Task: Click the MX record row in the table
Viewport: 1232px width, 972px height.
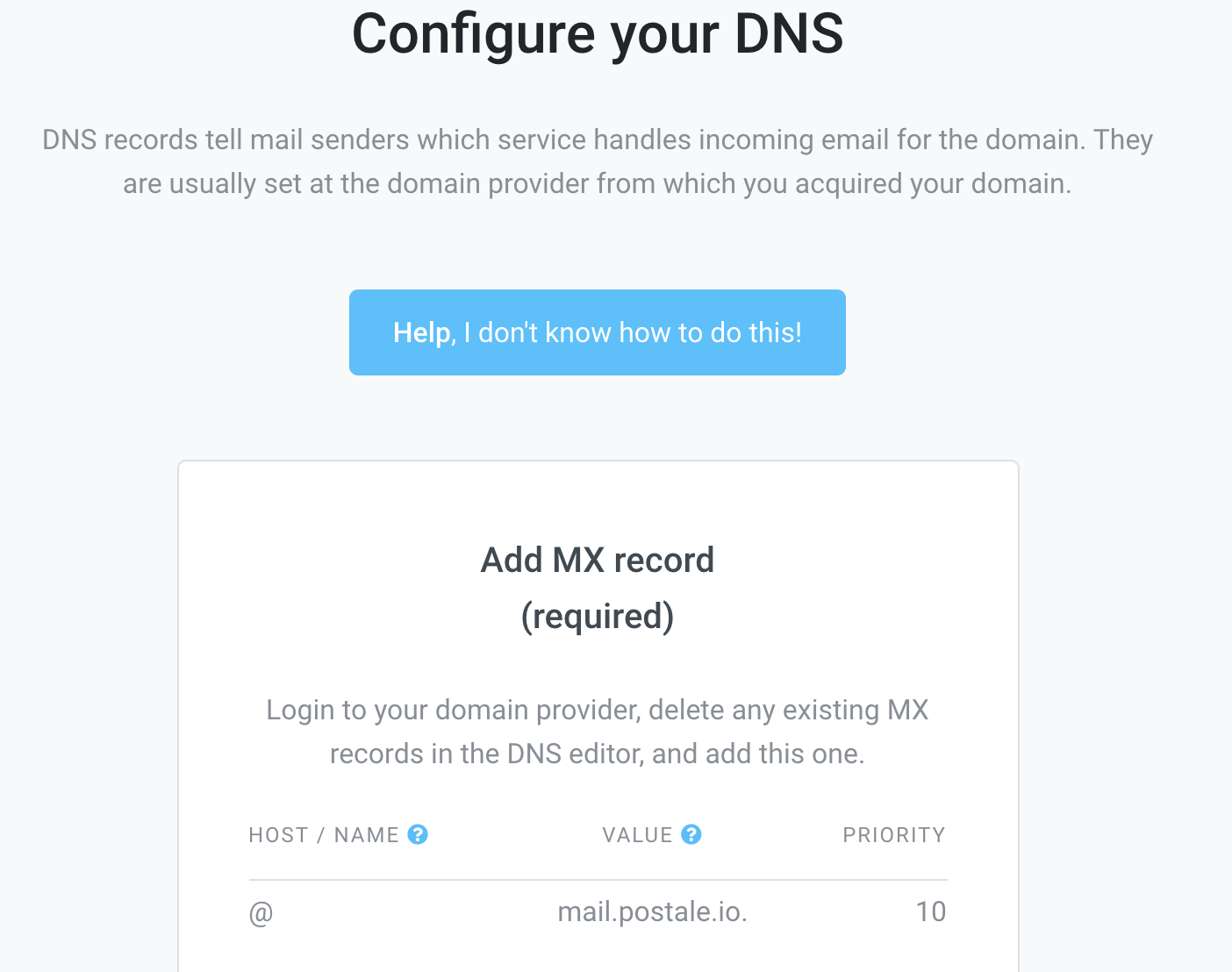Action: coord(597,912)
